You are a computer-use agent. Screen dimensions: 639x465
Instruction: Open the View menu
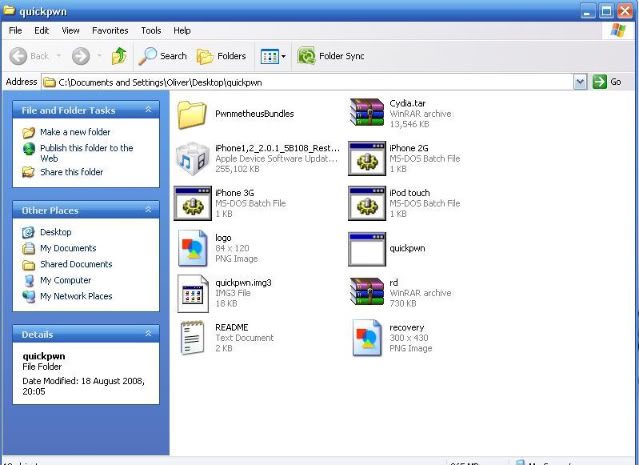(x=71, y=31)
